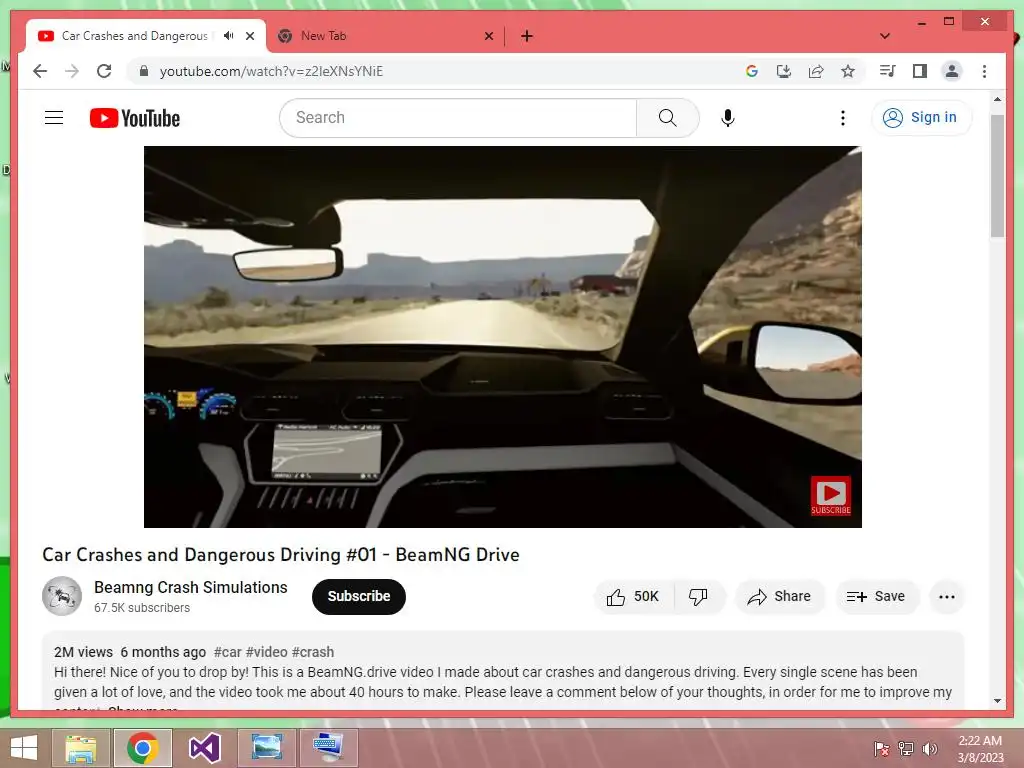Click the #crash hashtag

click(x=313, y=652)
